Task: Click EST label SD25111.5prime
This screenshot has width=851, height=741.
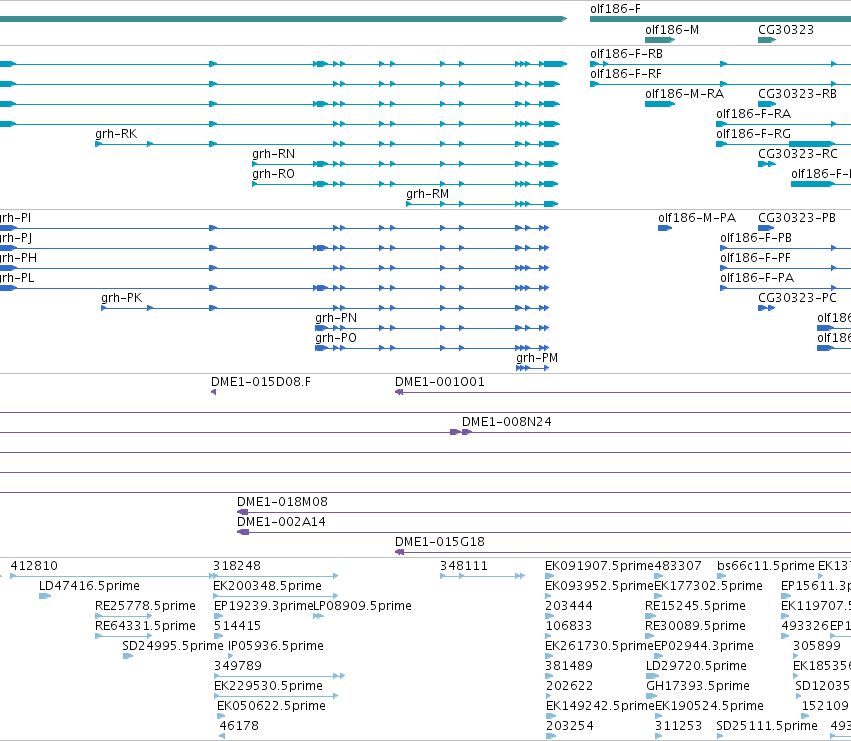Action: click(767, 726)
